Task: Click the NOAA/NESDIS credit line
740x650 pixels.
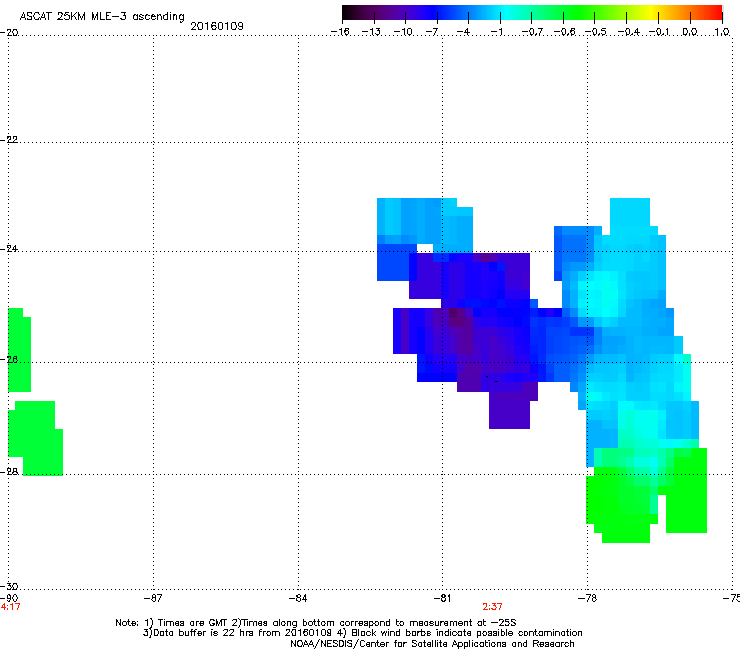Action: click(432, 644)
